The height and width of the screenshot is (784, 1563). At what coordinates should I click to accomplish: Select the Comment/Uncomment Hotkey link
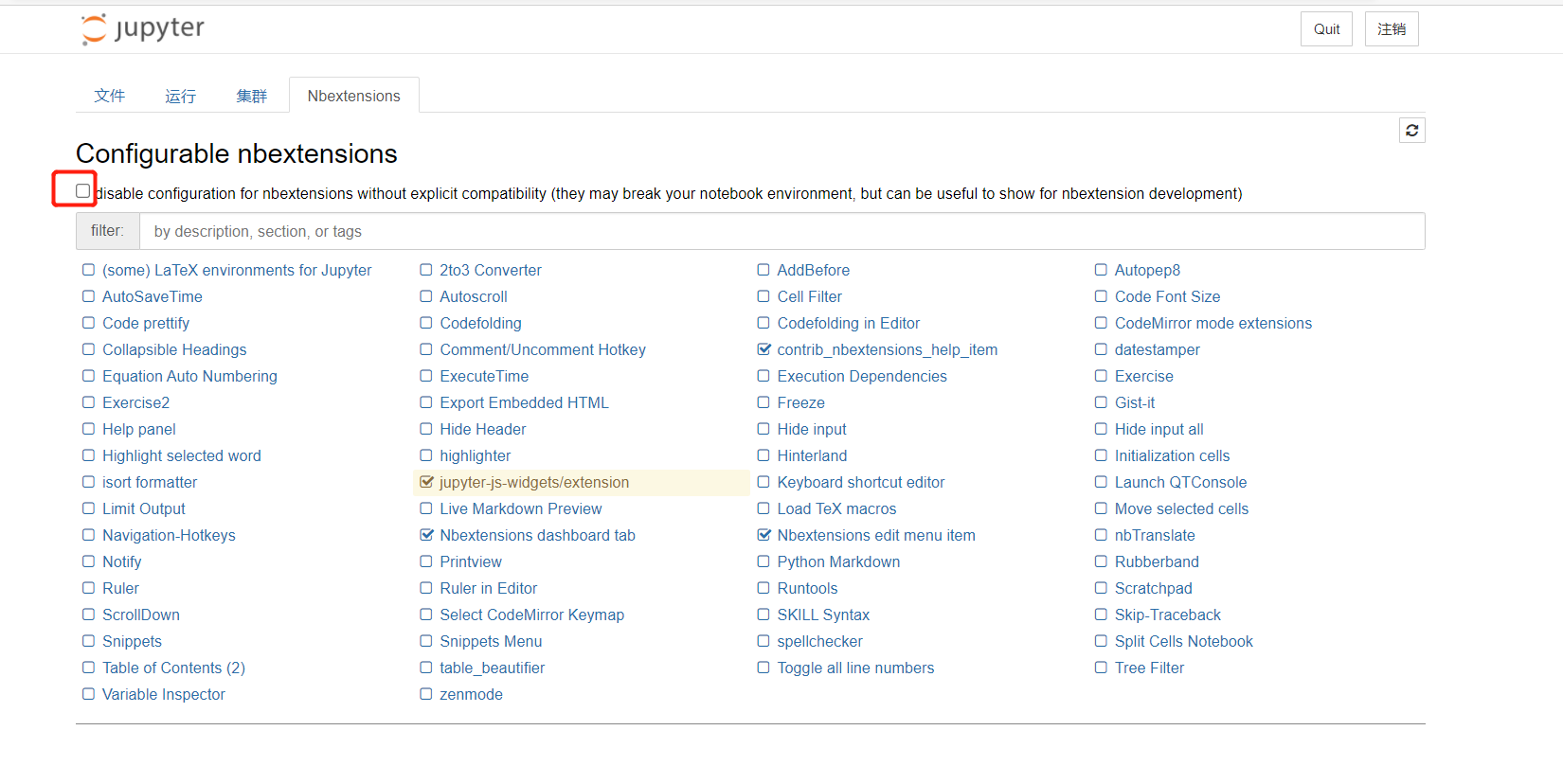click(543, 349)
